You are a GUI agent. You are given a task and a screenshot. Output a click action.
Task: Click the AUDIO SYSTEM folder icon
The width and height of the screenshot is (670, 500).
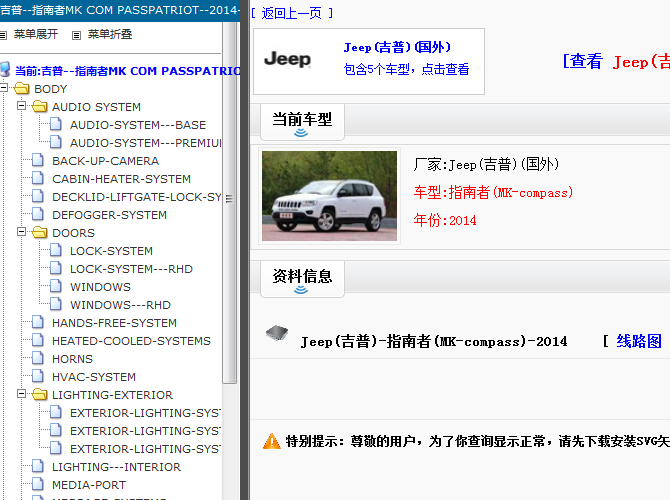click(x=39, y=106)
